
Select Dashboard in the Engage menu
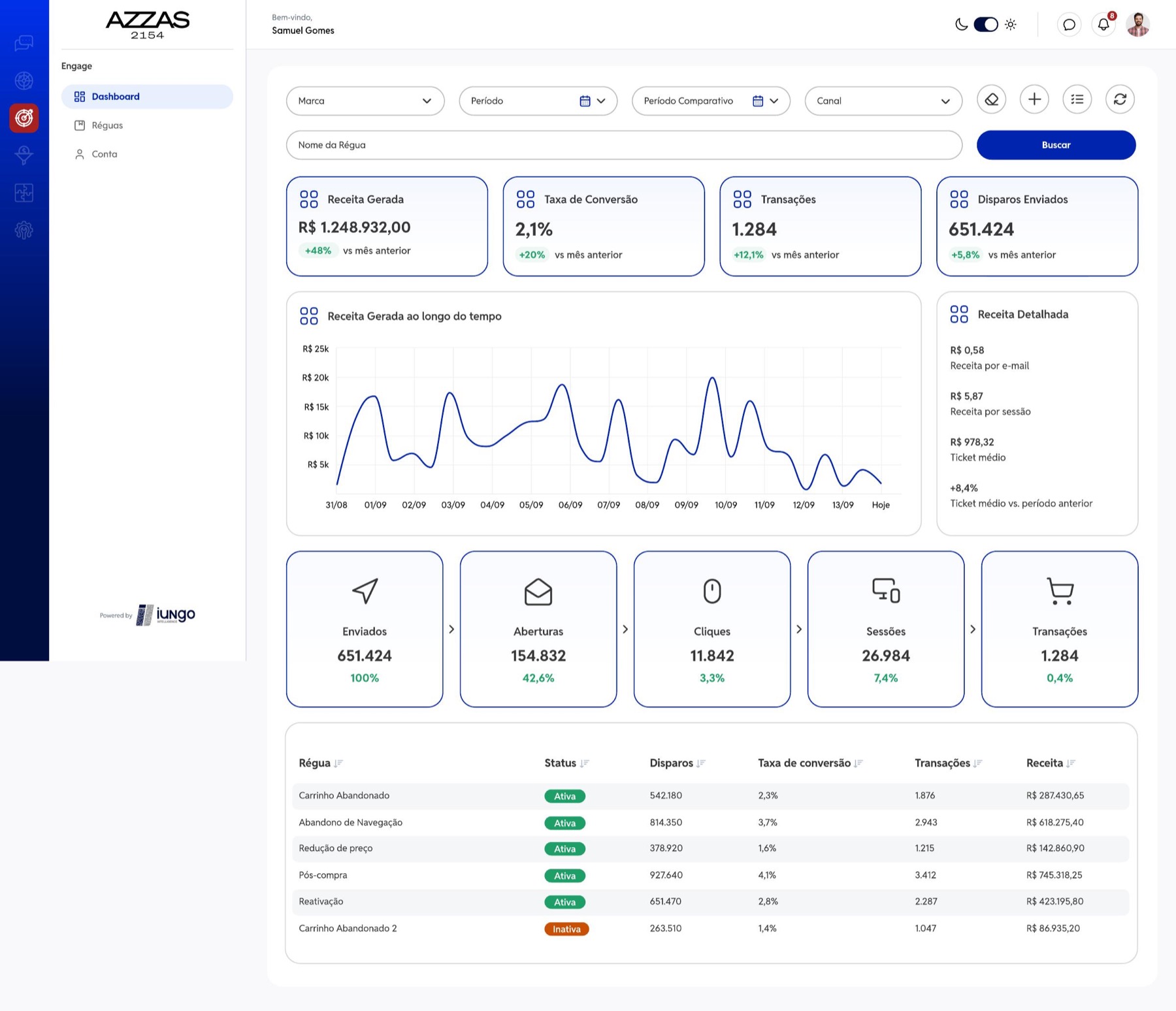(x=147, y=97)
